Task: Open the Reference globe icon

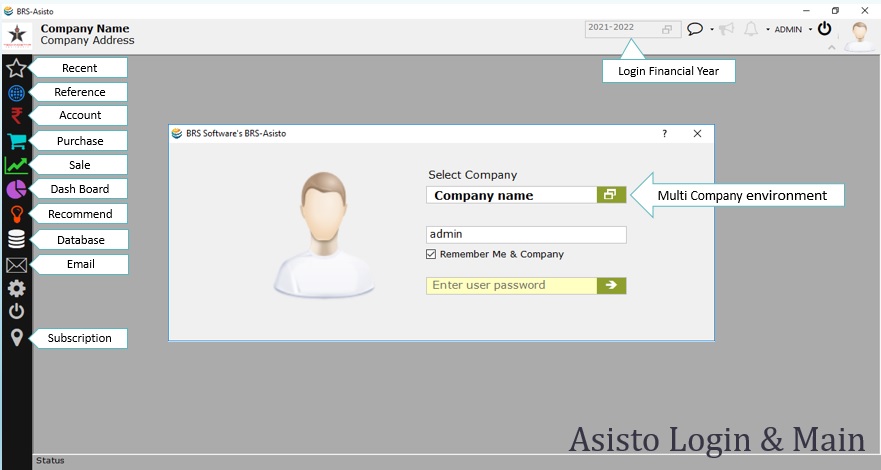Action: pyautogui.click(x=16, y=93)
